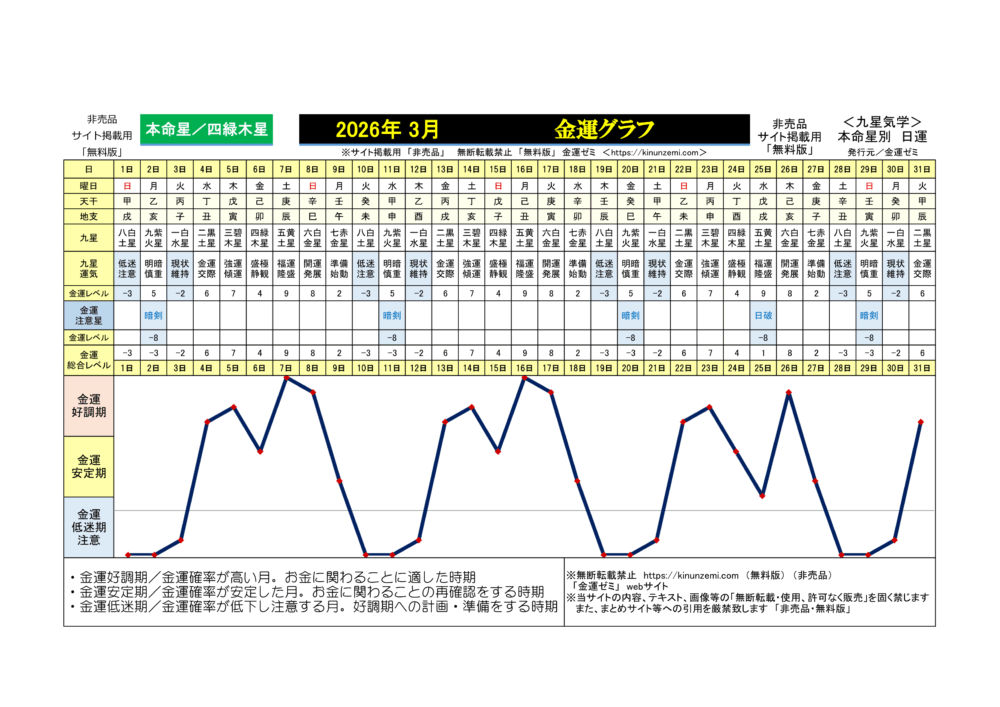Select the 暗剣 cell on day 20

click(x=630, y=315)
